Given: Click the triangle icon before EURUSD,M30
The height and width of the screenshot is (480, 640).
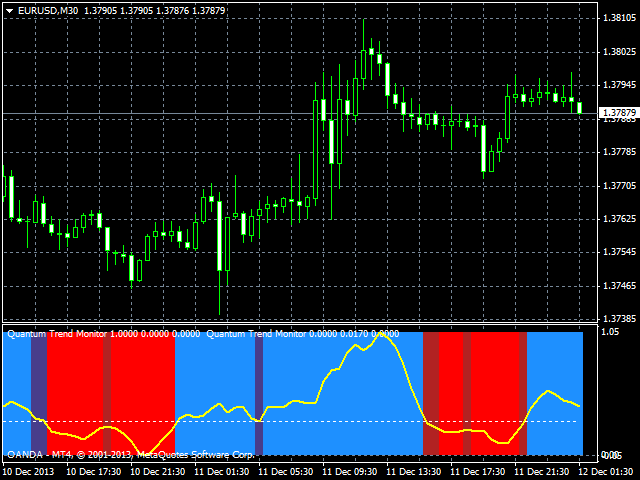Looking at the screenshot, I should (10, 10).
